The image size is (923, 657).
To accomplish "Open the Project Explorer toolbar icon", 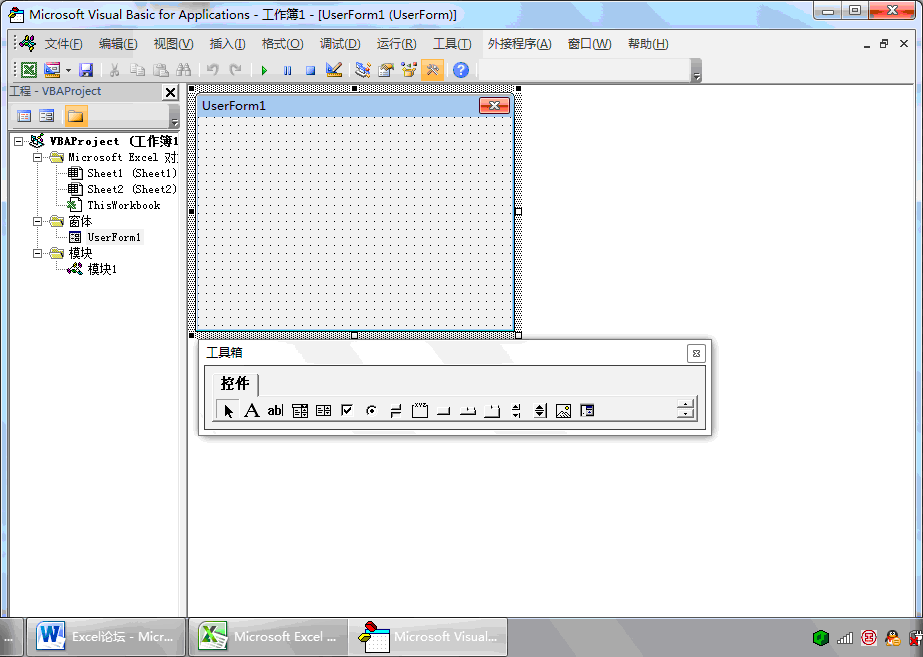I will point(363,70).
